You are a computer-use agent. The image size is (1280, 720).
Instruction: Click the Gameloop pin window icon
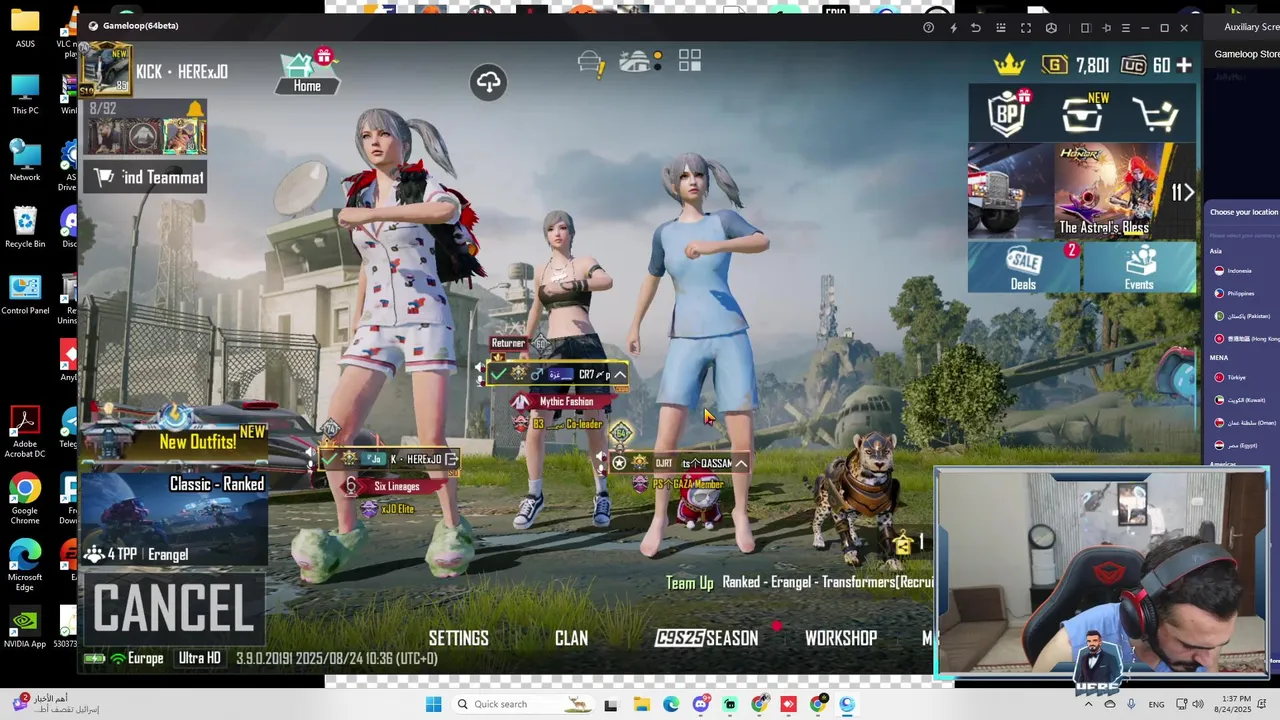click(1106, 28)
